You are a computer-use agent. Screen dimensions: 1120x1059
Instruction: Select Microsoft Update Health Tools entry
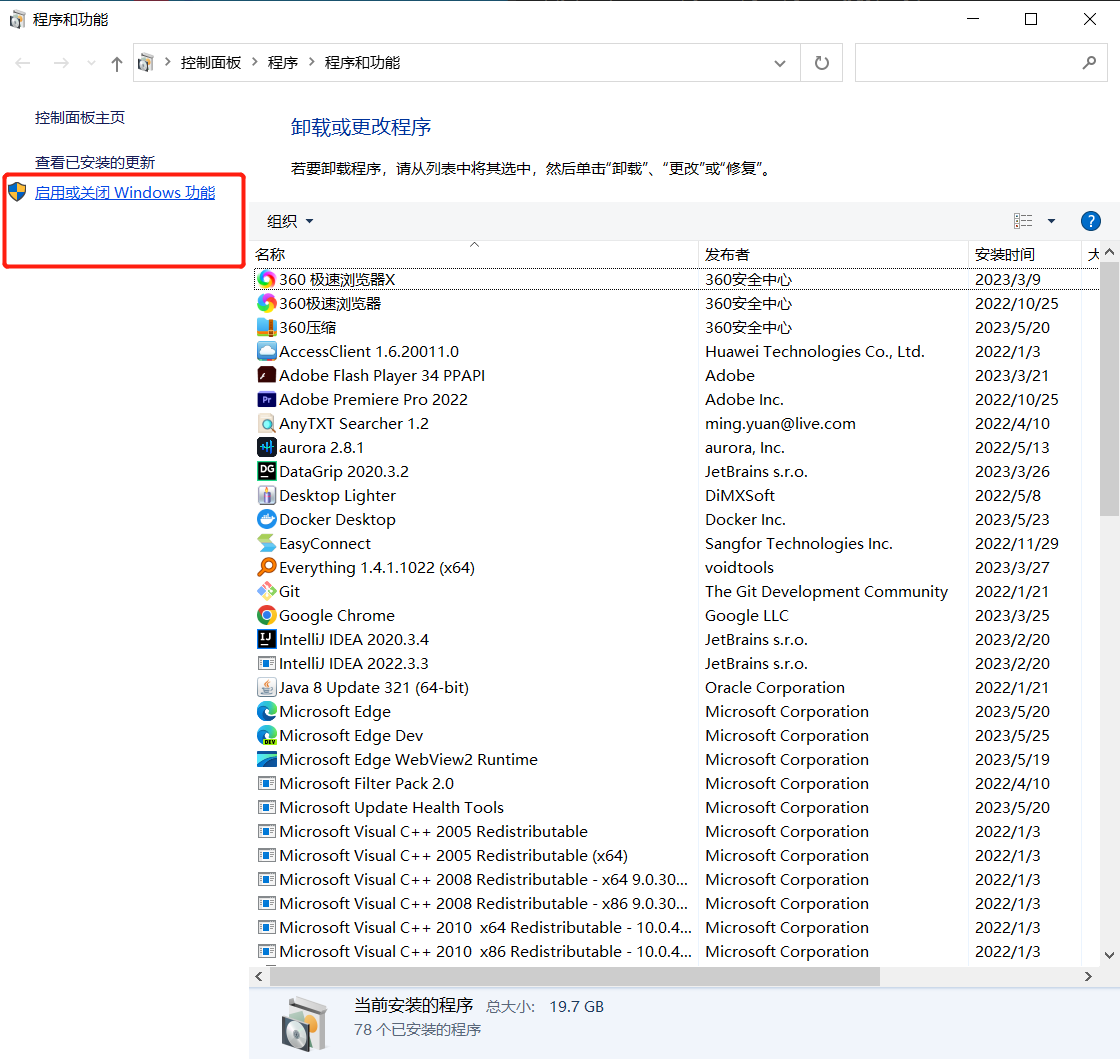[x=676, y=808]
